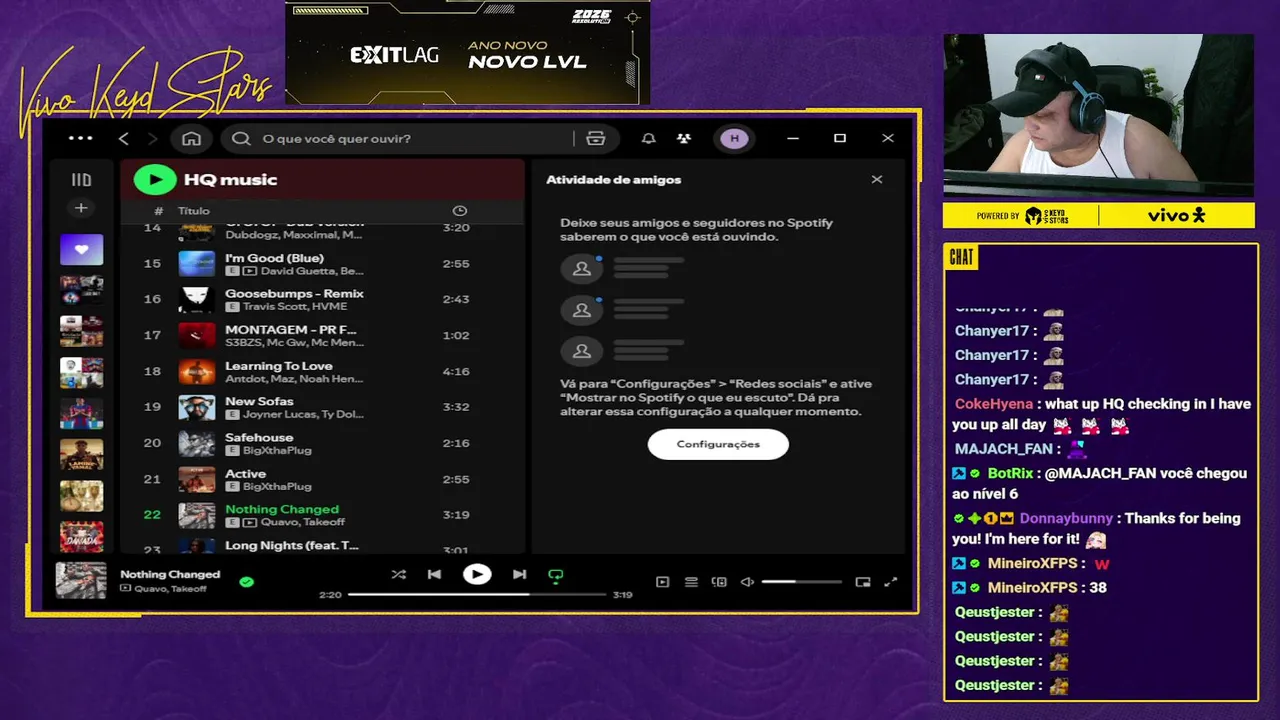The image size is (1280, 720).
Task: Open Liked Songs heart tile
Action: point(81,249)
